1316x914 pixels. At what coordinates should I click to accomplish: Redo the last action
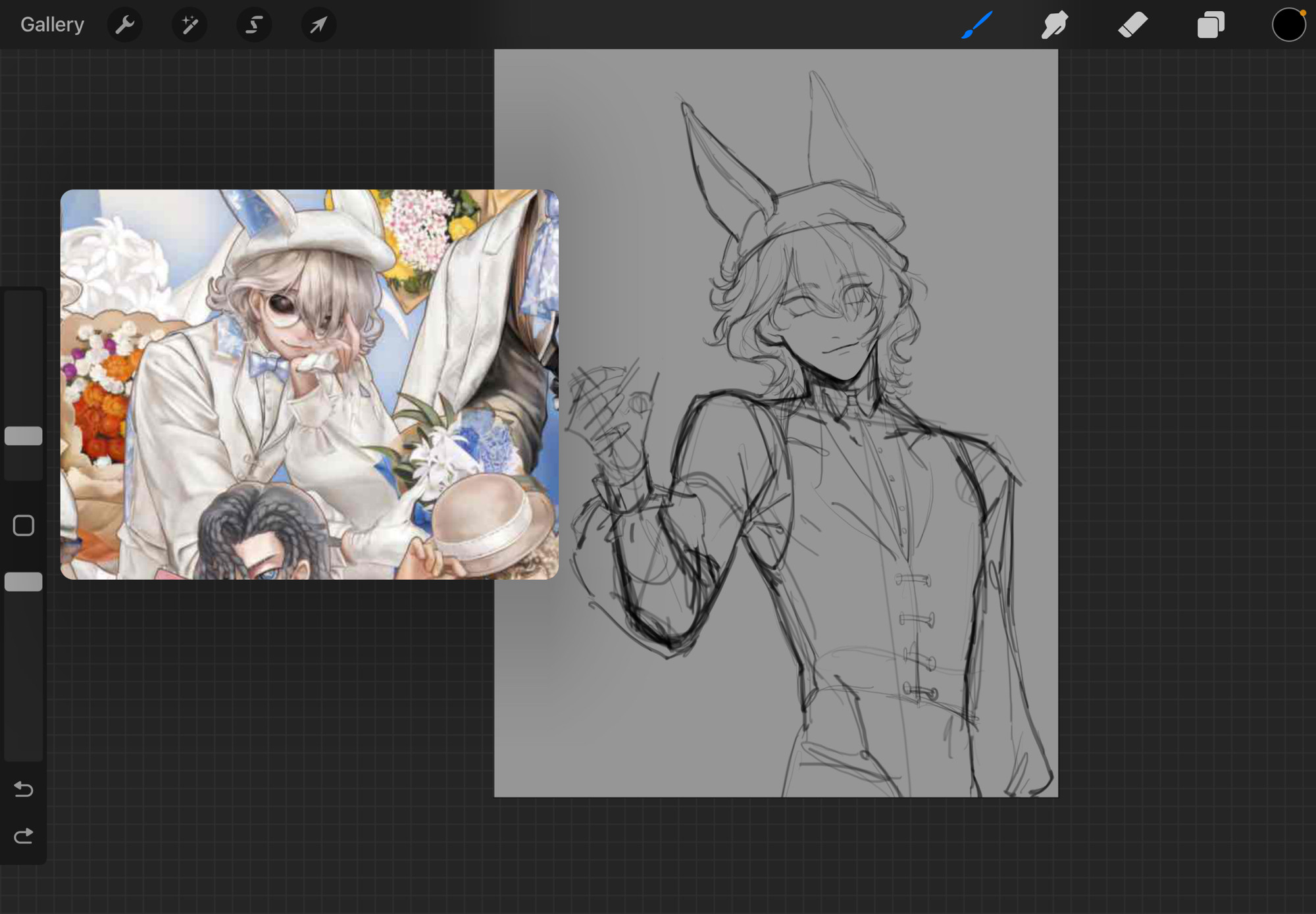click(24, 836)
